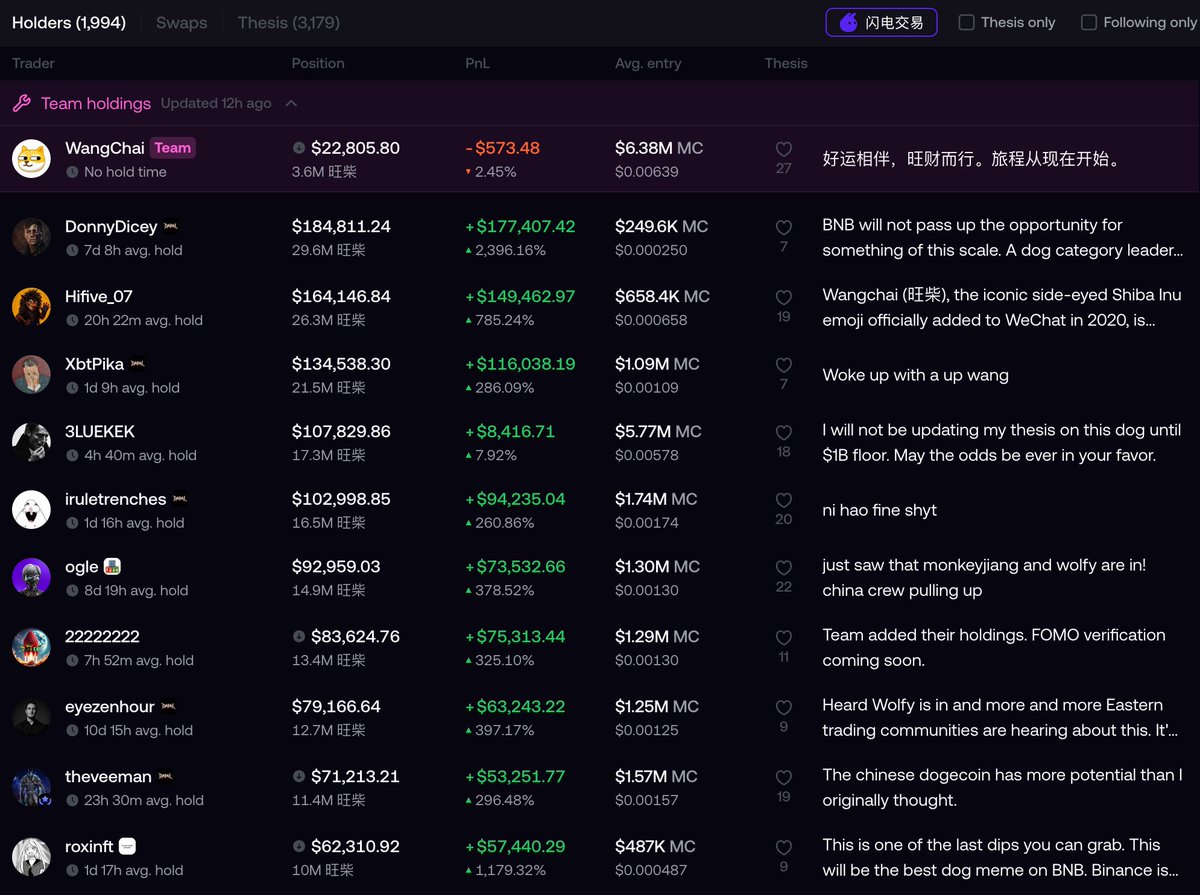Viewport: 1200px width, 895px height.
Task: Click the wrench icon beside Team holdings
Action: 21,103
